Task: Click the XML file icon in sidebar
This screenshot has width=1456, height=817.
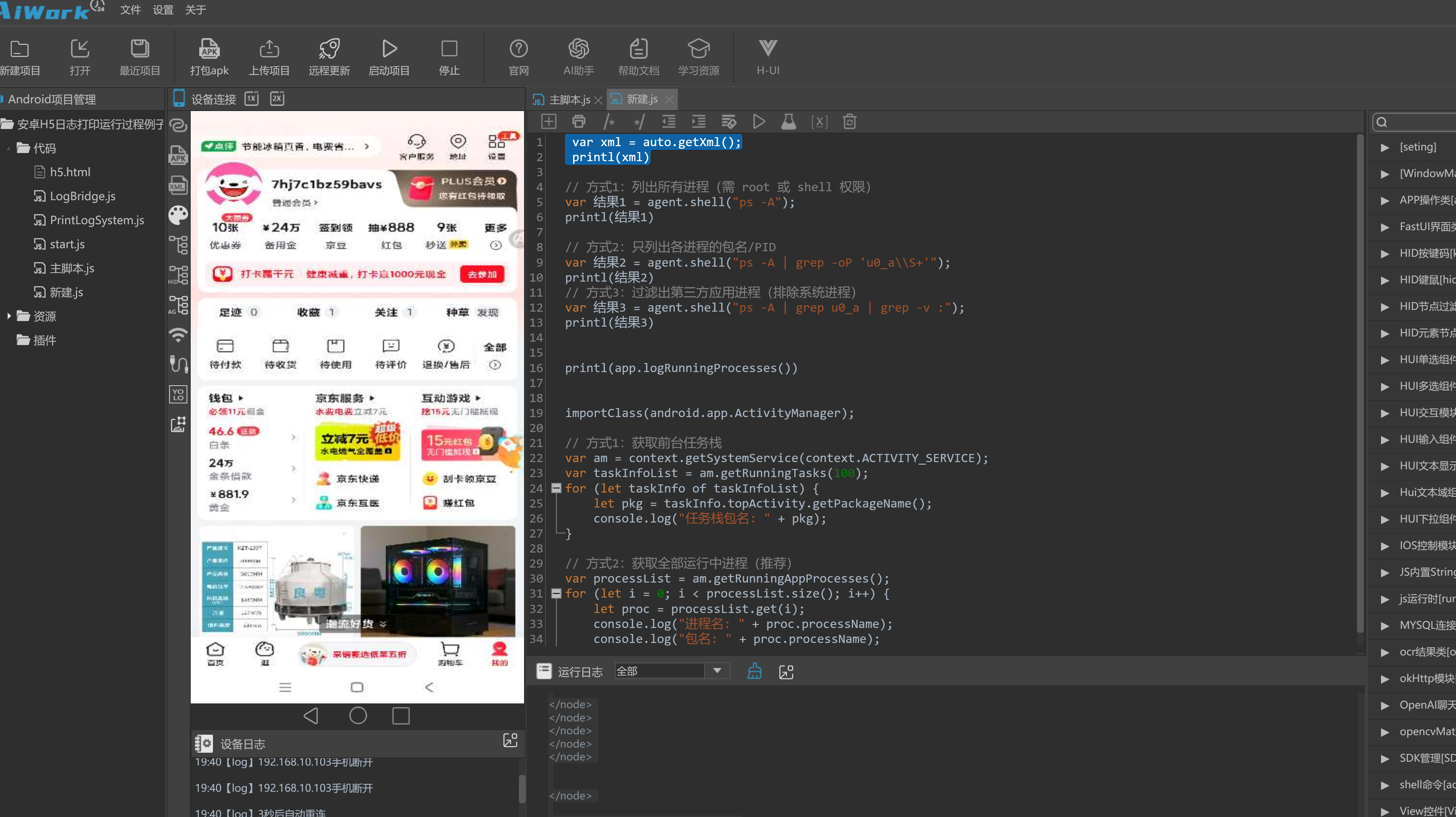Action: pos(178,185)
